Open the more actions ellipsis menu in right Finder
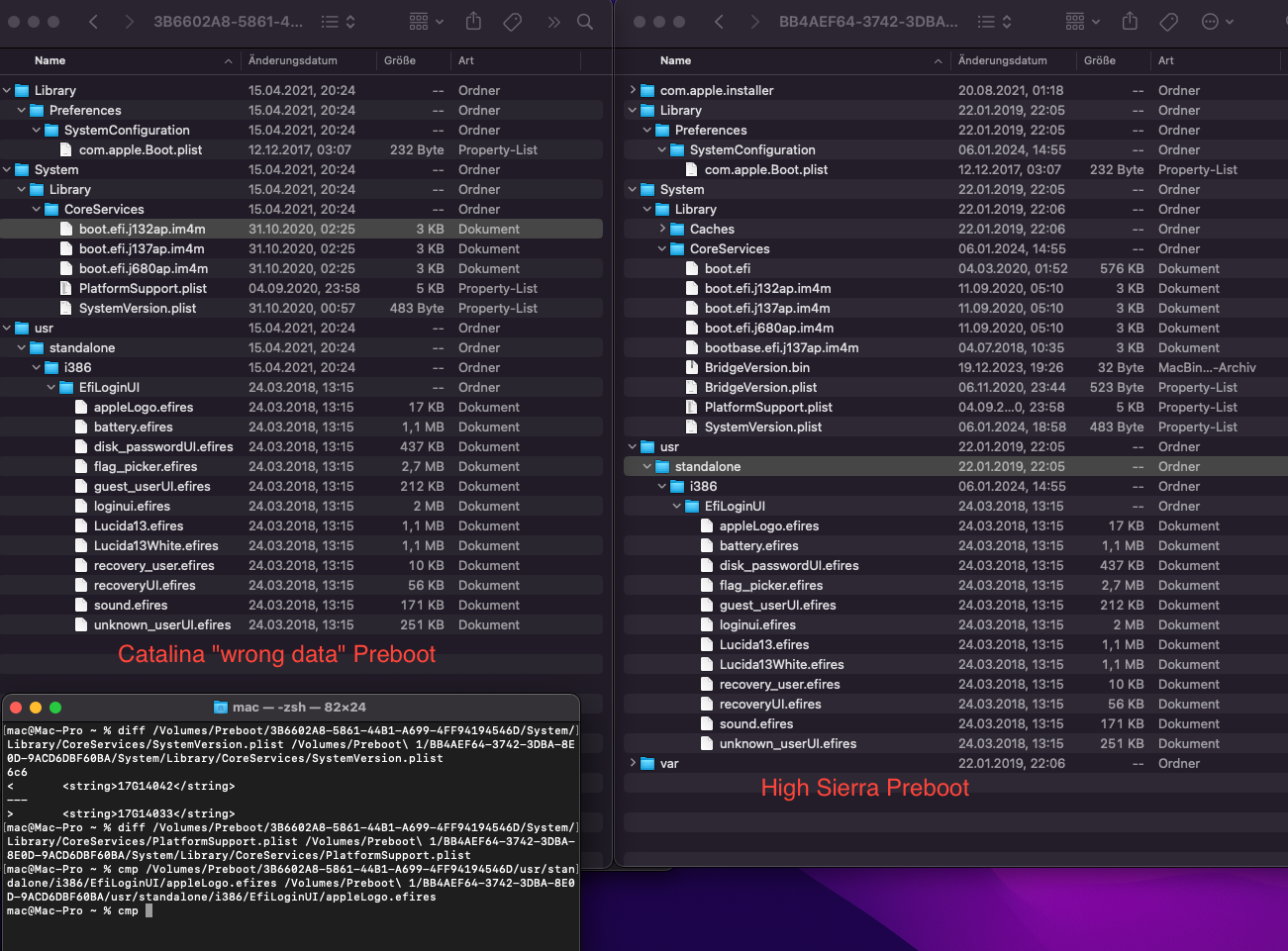This screenshot has width=1288, height=951. point(1217,22)
